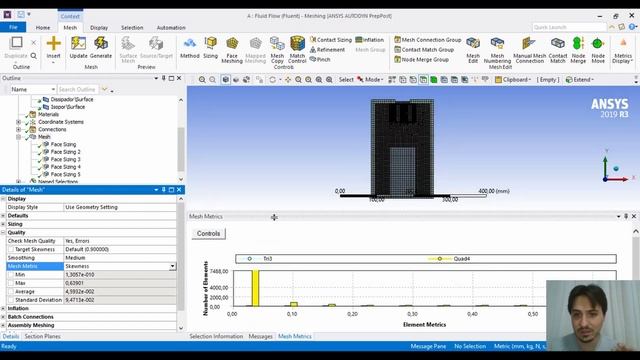Switch to the Automation ribbon tab
Screen dimensions: 640x360
[171, 28]
